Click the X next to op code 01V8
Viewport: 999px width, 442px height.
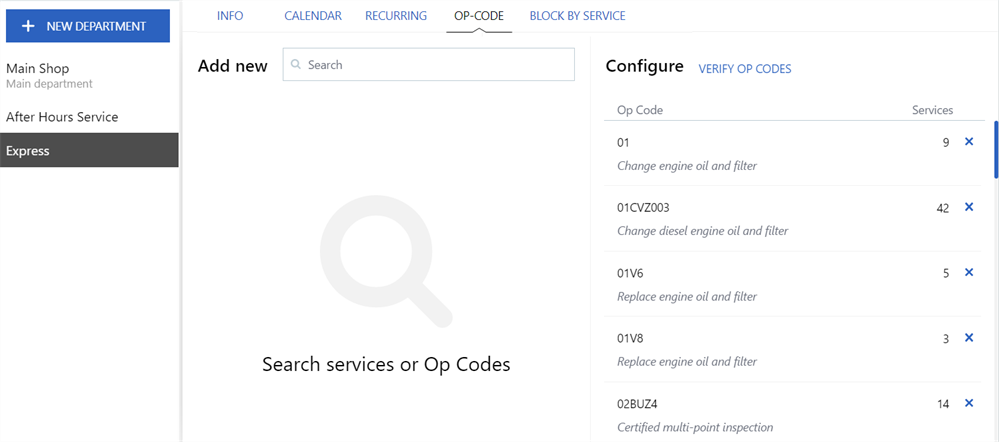(x=968, y=338)
